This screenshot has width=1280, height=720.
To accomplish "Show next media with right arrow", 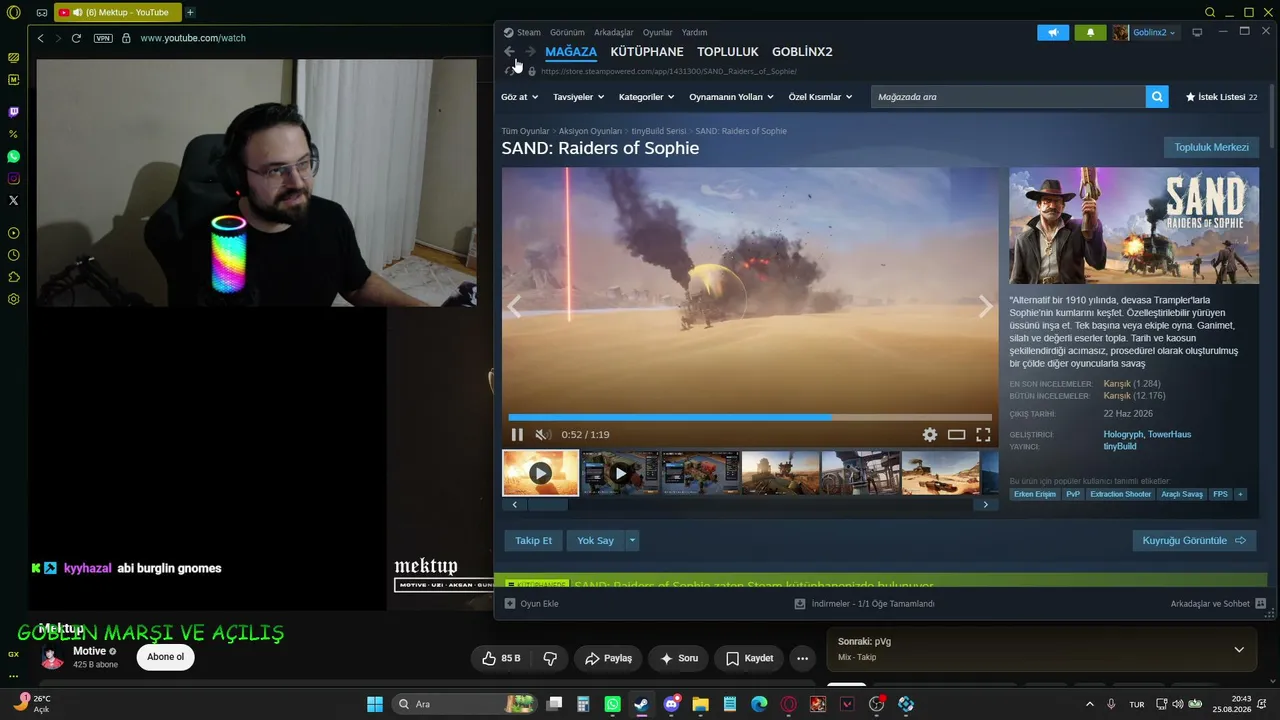I will pyautogui.click(x=985, y=307).
